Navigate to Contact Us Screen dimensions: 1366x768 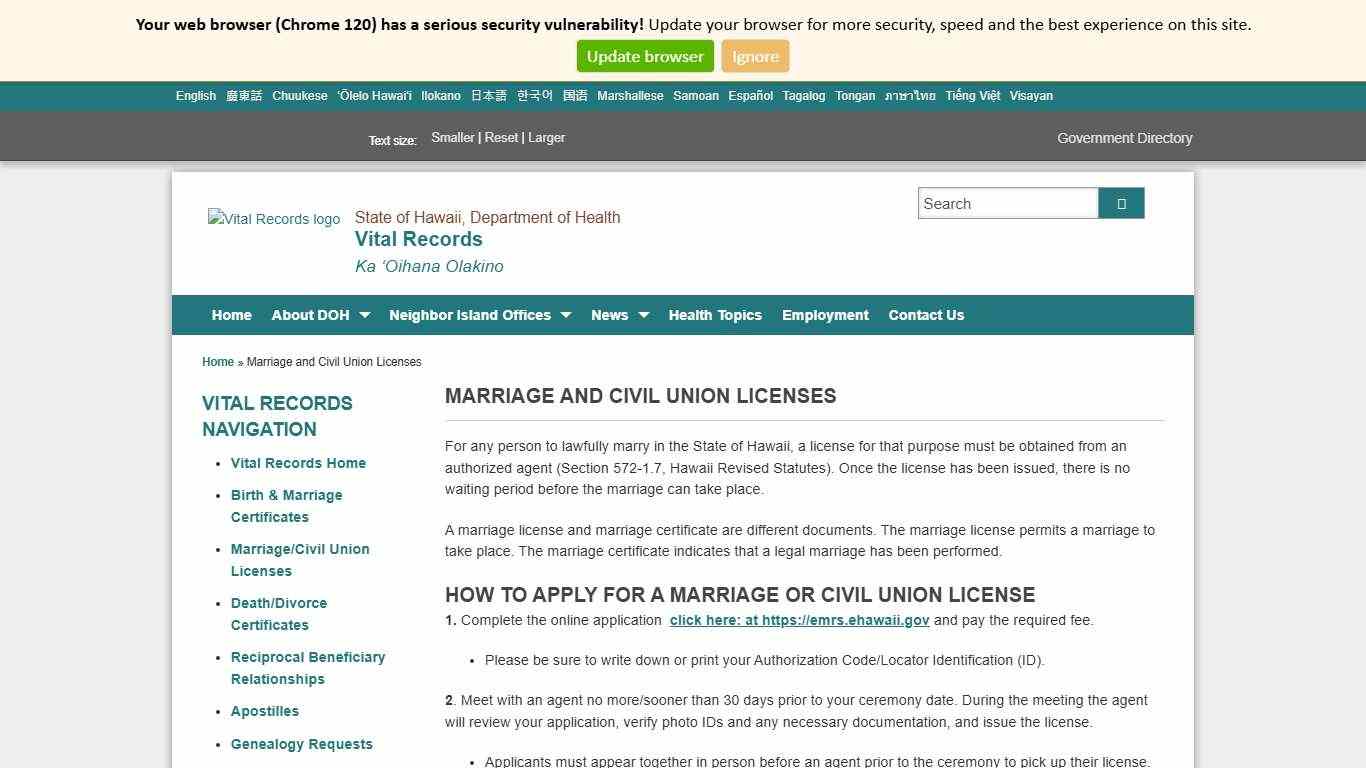point(925,315)
